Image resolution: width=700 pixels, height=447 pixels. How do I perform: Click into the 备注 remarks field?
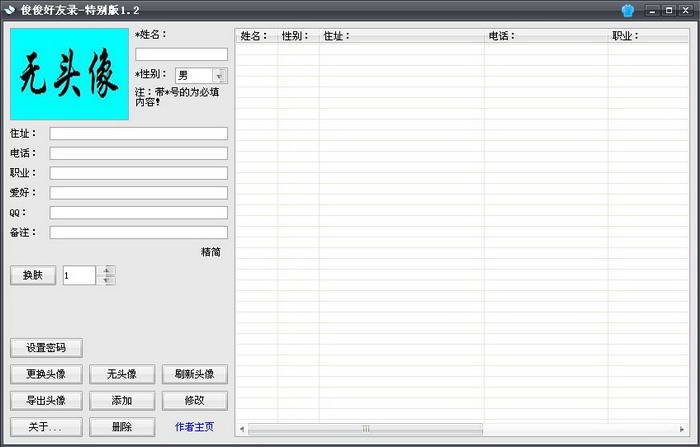(138, 232)
